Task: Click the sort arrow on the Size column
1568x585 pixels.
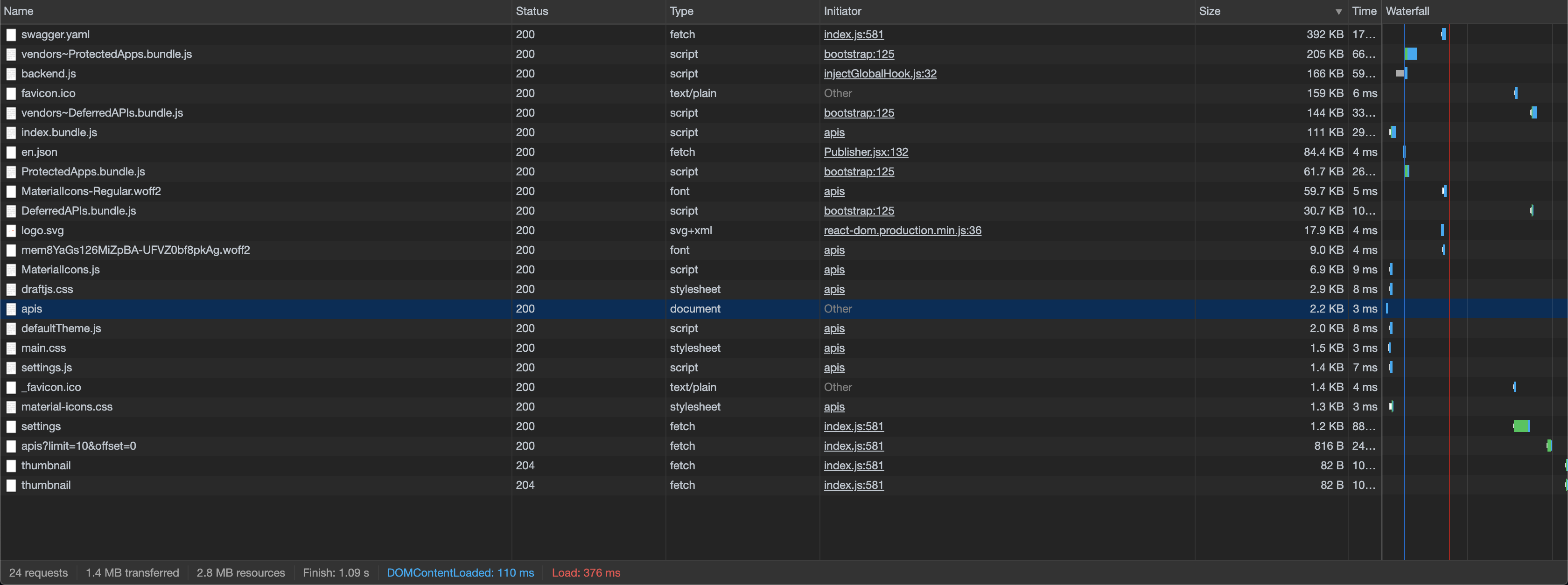Action: click(1337, 11)
